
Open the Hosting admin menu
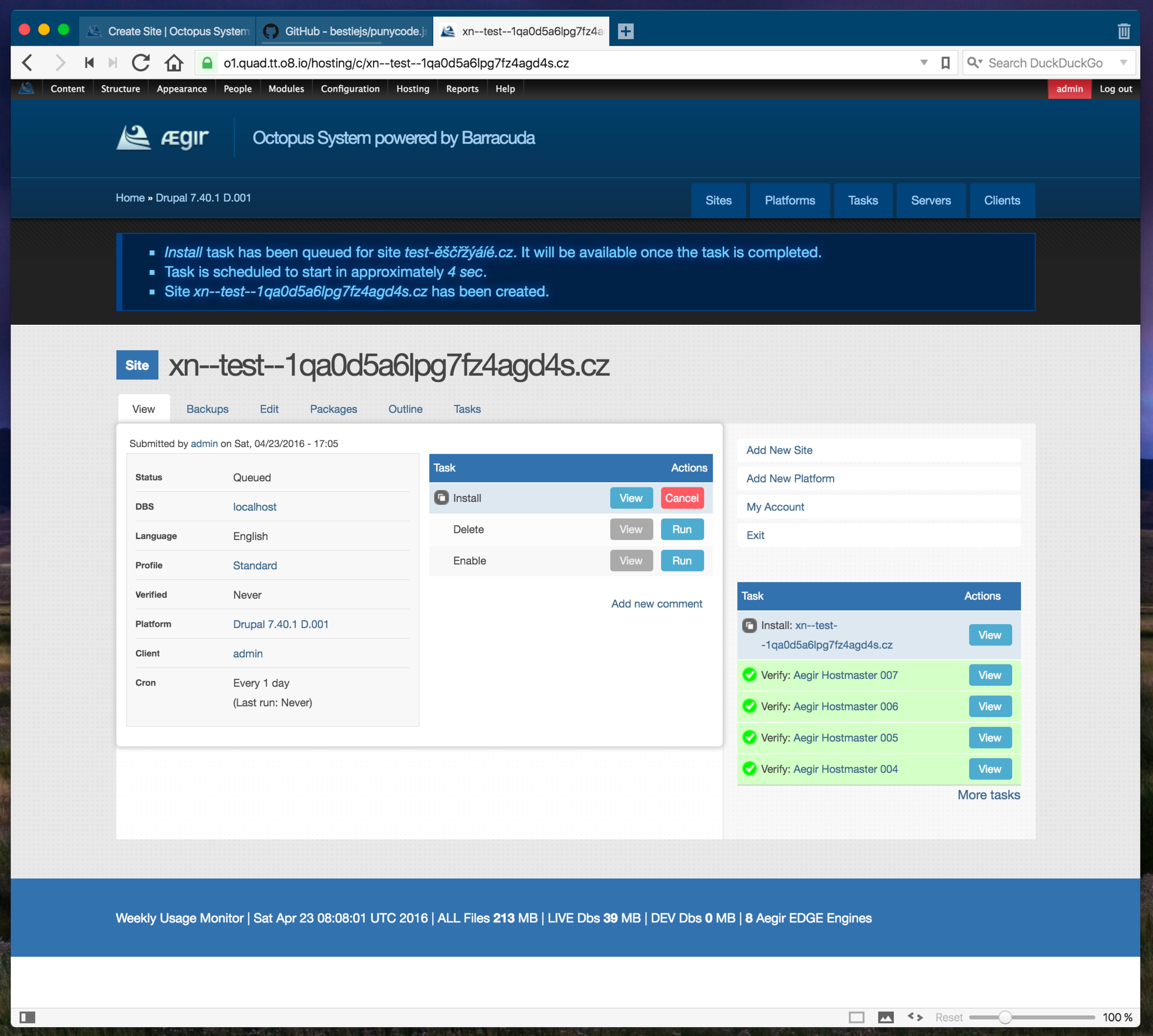tap(413, 89)
